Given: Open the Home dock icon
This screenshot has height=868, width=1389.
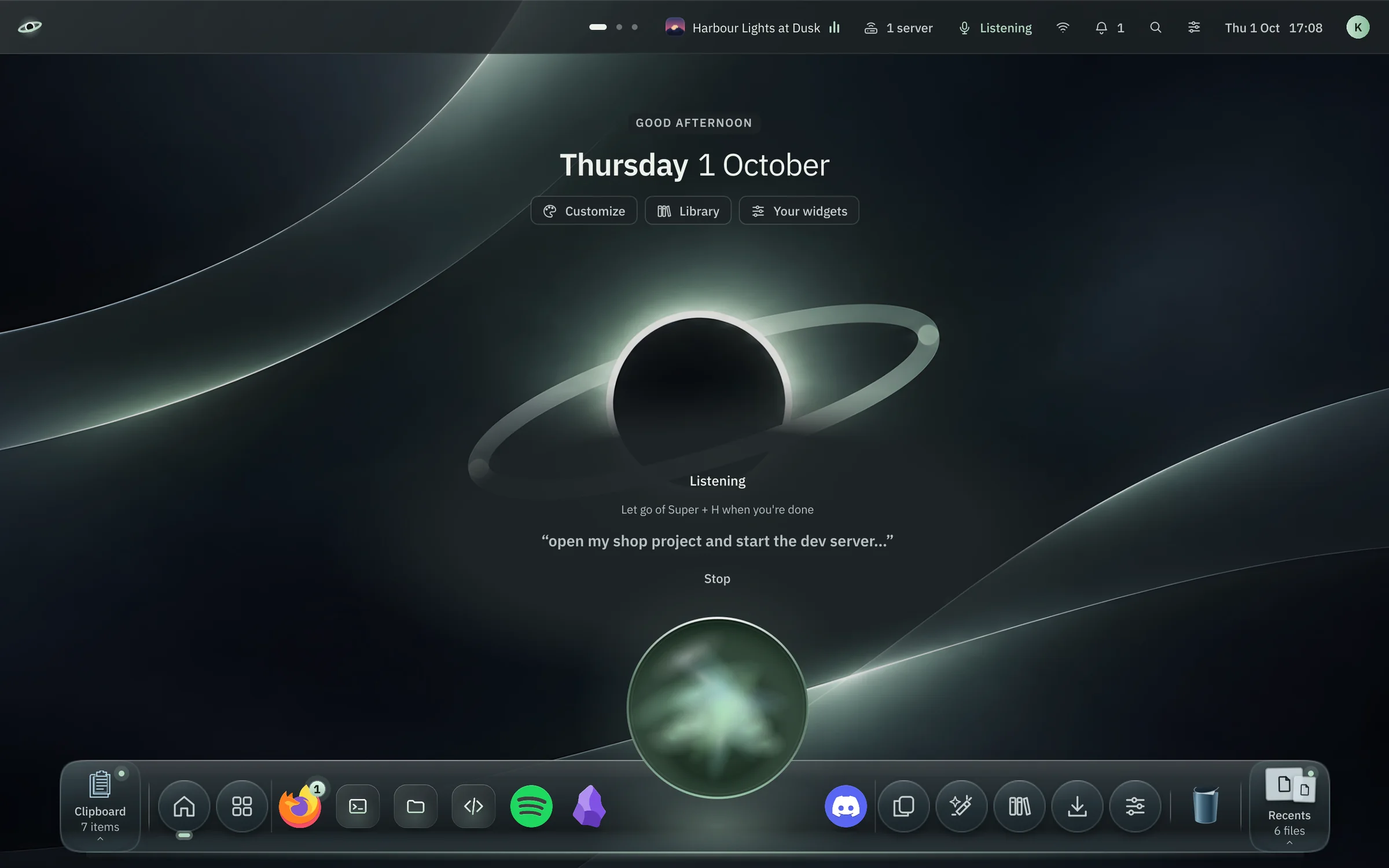Looking at the screenshot, I should click(184, 806).
